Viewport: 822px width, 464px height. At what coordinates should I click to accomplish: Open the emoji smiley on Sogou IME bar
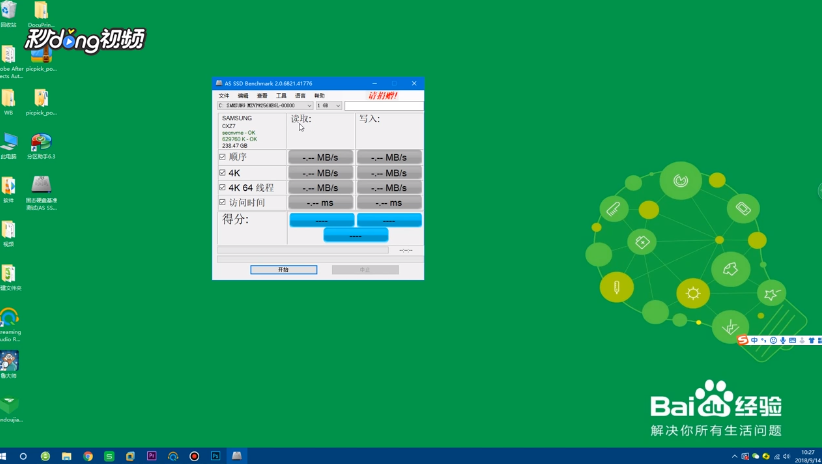773,340
